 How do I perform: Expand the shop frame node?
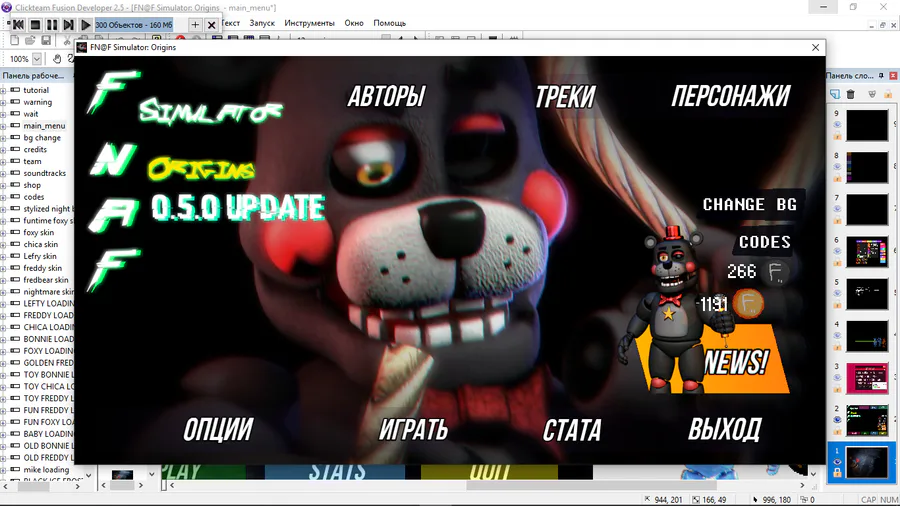click(x=3, y=185)
